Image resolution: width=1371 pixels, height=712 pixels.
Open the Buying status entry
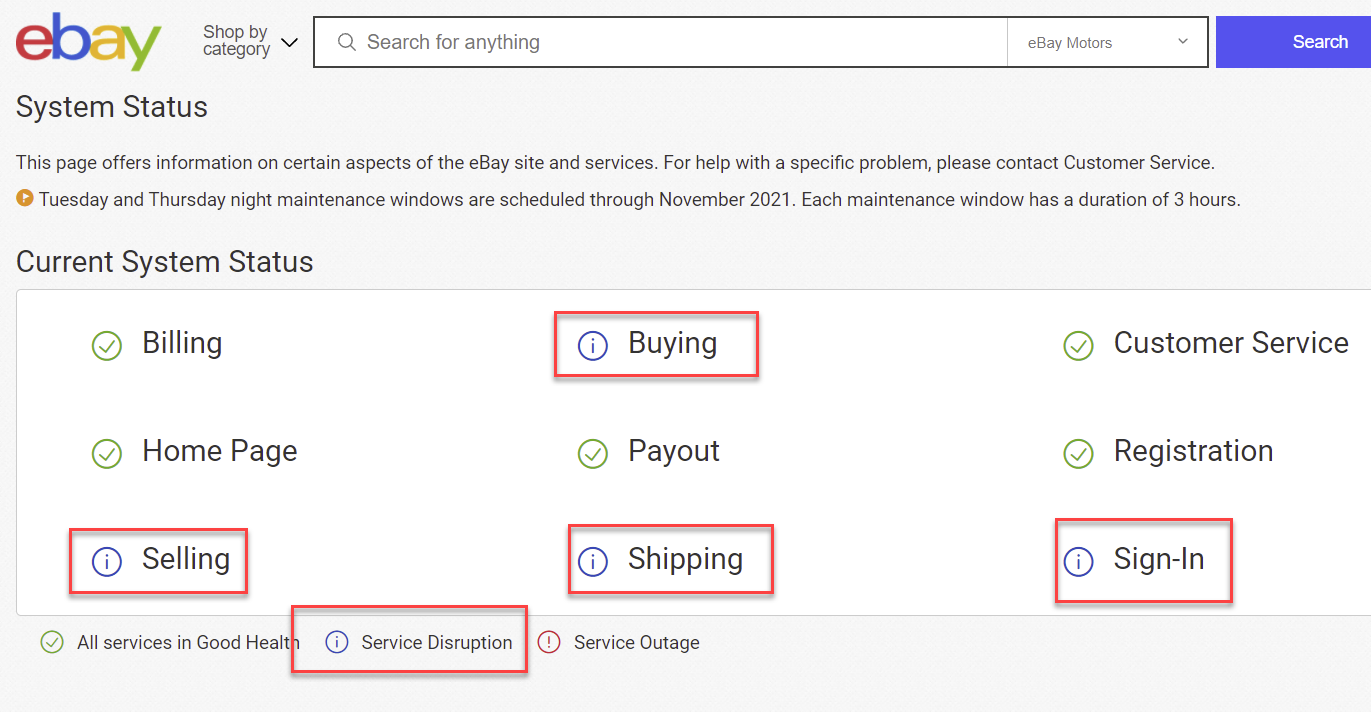tap(672, 344)
